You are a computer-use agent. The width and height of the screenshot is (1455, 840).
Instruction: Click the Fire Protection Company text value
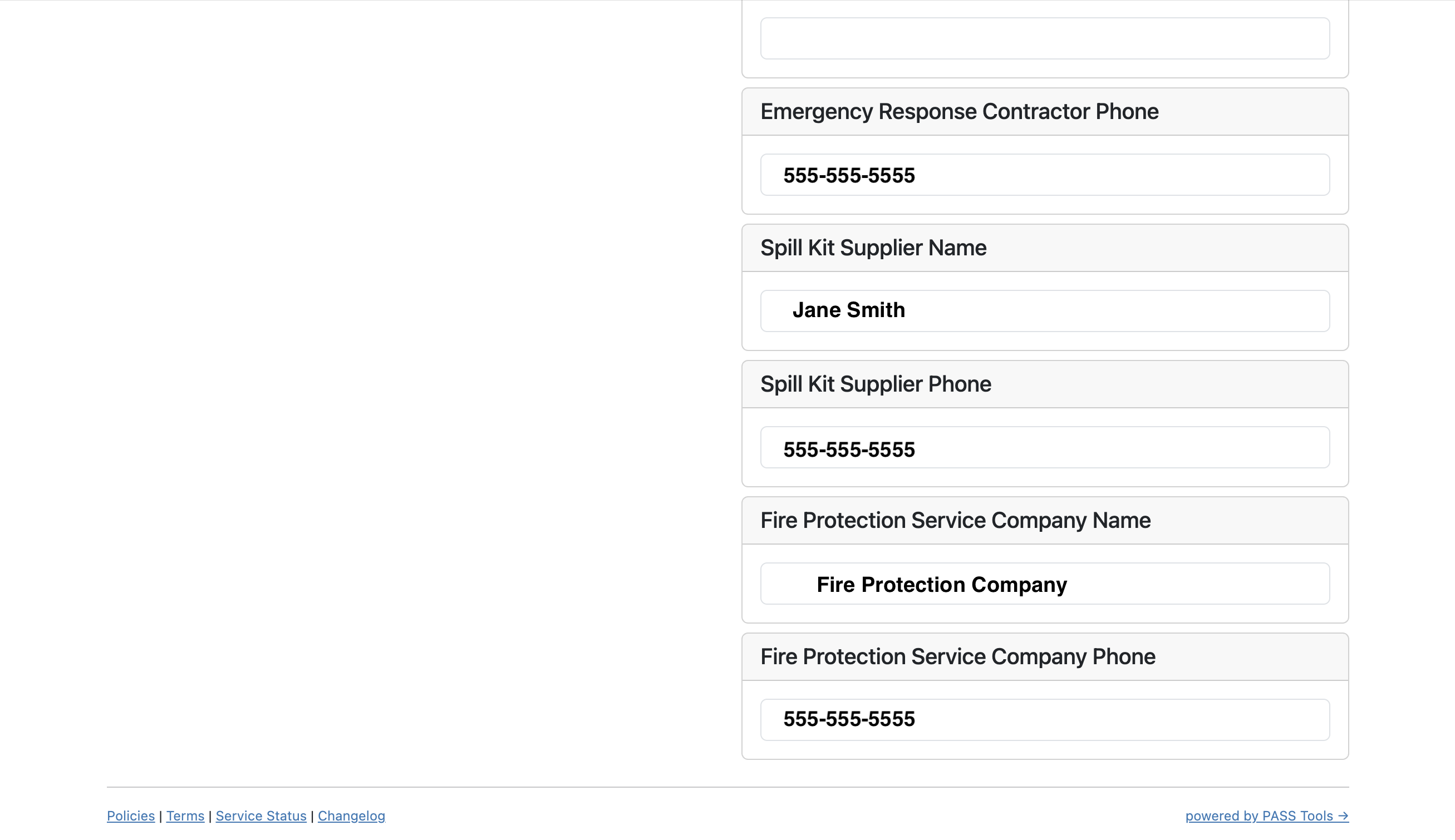pos(941,585)
